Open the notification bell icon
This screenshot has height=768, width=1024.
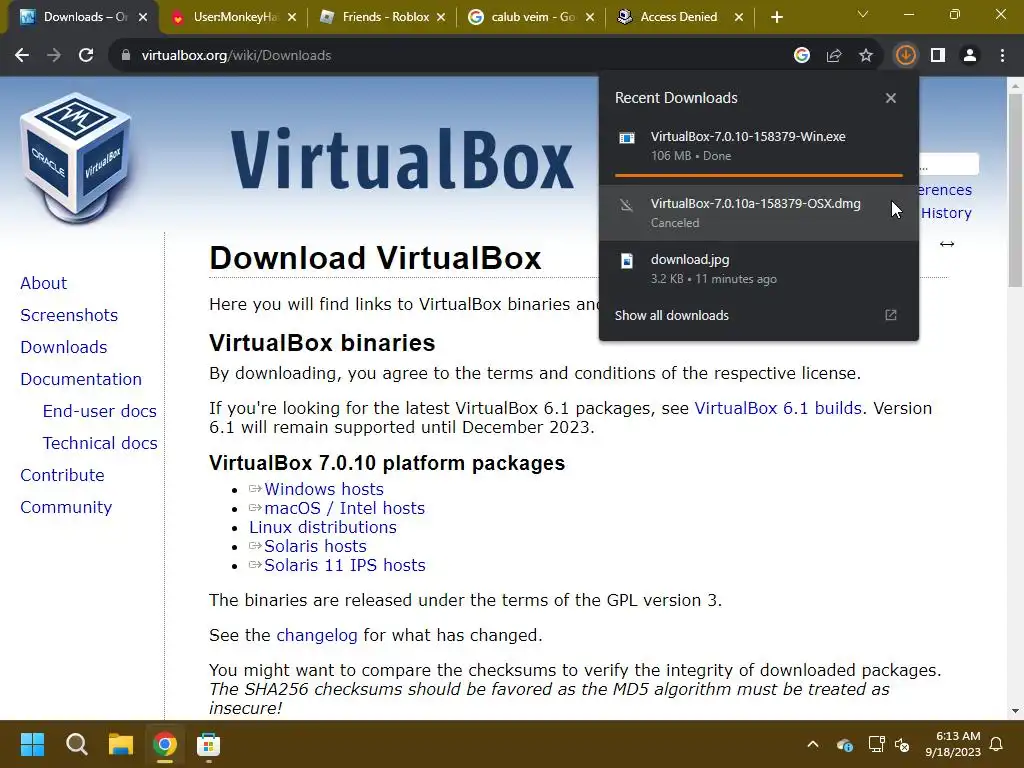(997, 744)
